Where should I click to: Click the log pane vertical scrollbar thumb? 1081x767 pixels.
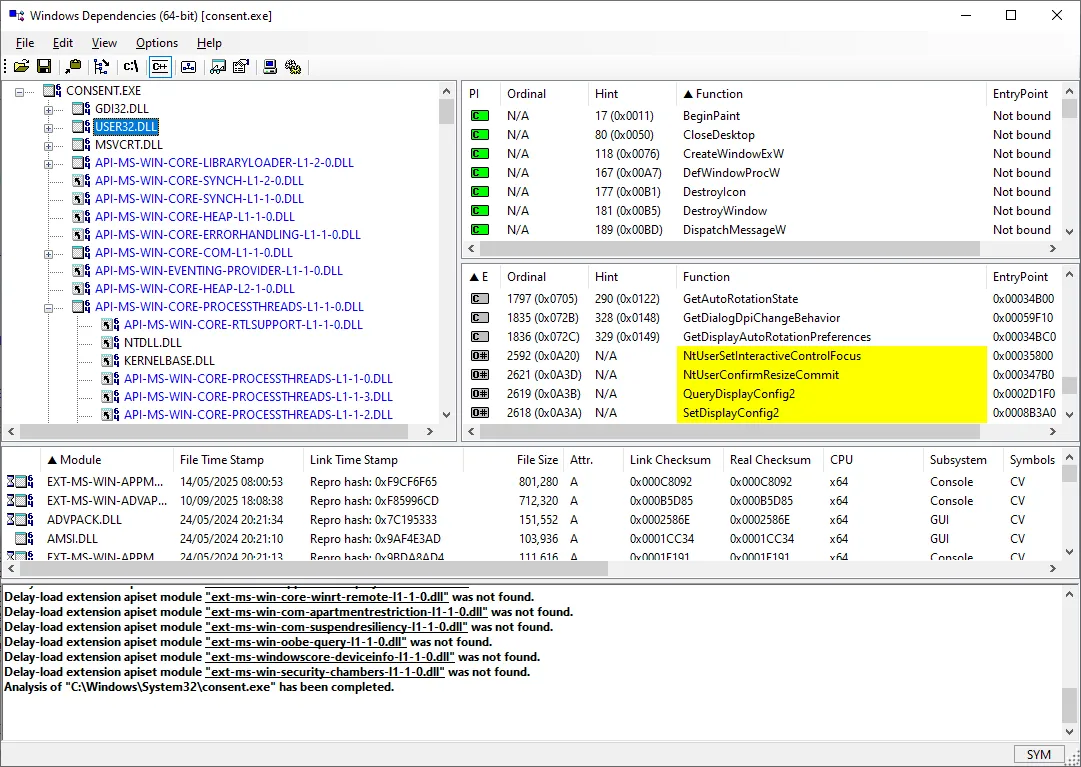tap(1069, 704)
